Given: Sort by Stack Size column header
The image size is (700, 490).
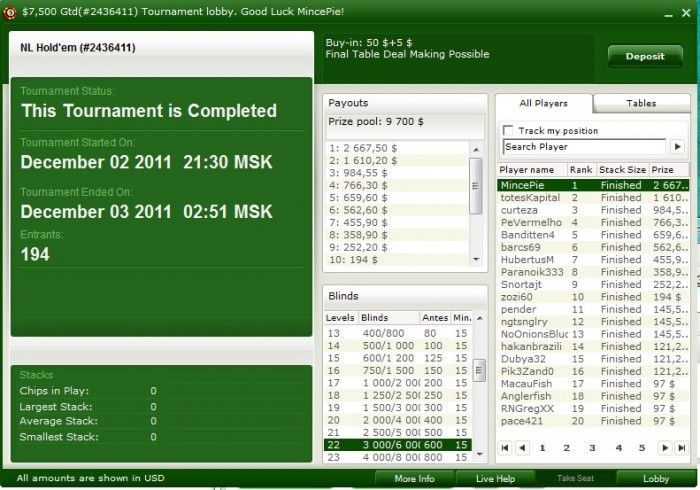Looking at the screenshot, I should [622, 170].
